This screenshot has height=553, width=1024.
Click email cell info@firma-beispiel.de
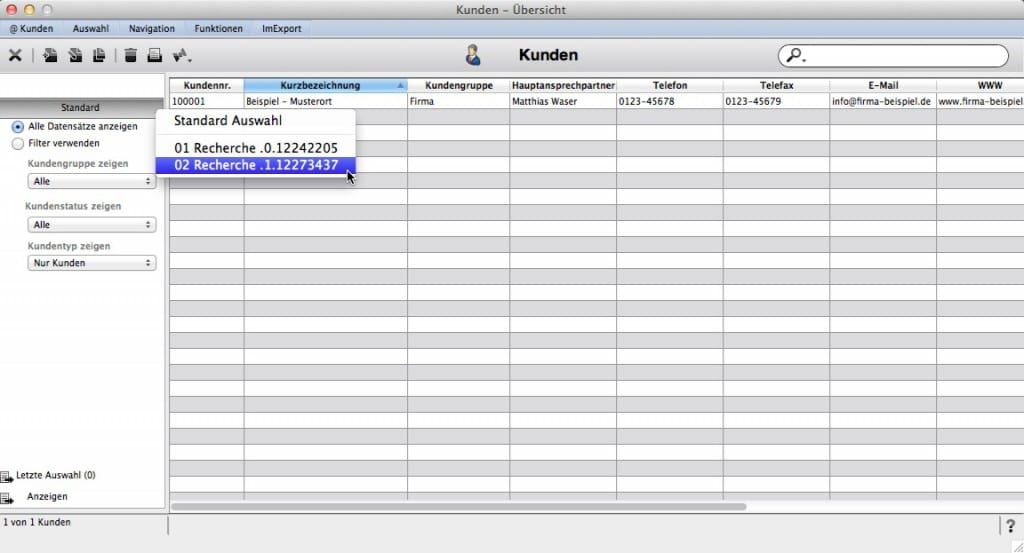(883, 102)
